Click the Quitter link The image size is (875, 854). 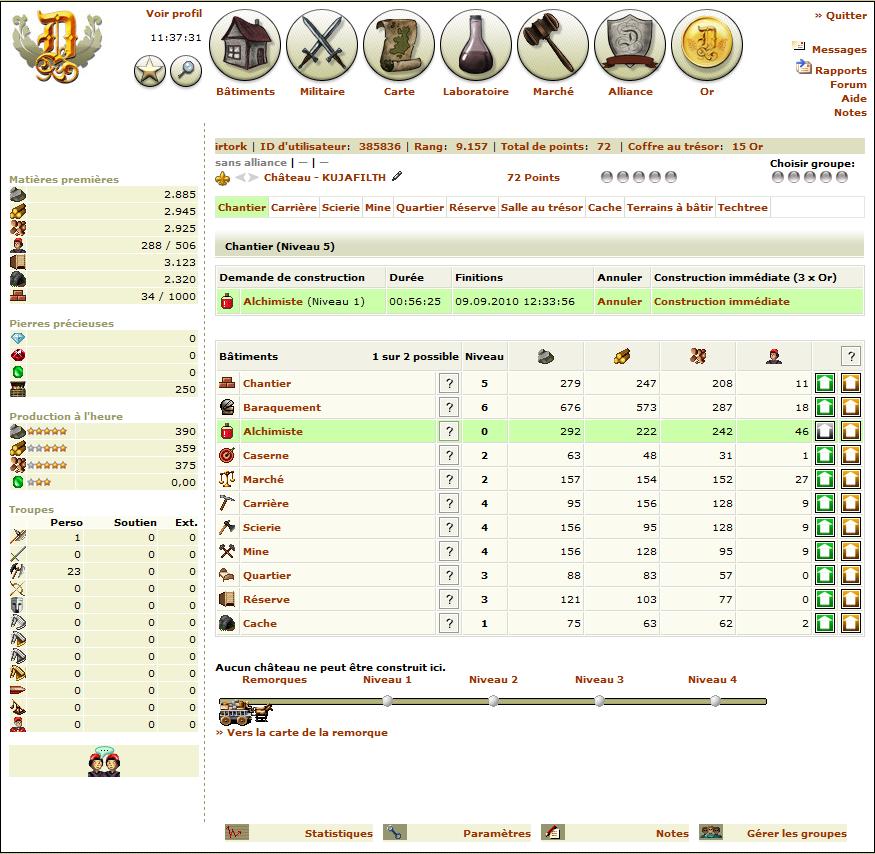click(841, 16)
